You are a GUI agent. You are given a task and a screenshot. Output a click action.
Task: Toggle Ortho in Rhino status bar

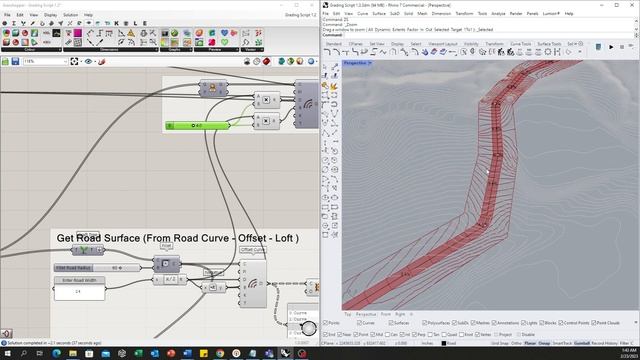pos(516,343)
